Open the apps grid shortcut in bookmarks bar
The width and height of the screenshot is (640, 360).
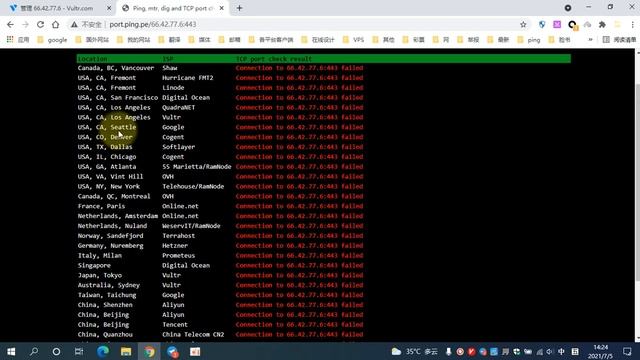pos(10,40)
